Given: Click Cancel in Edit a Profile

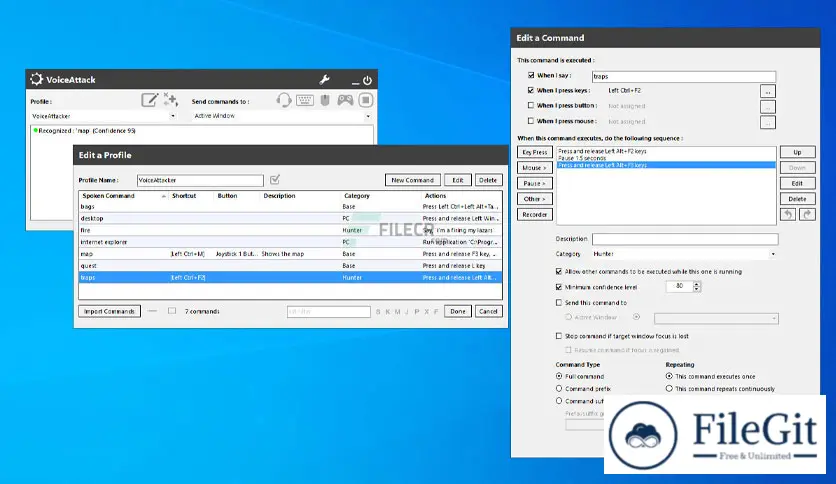Looking at the screenshot, I should pos(488,311).
